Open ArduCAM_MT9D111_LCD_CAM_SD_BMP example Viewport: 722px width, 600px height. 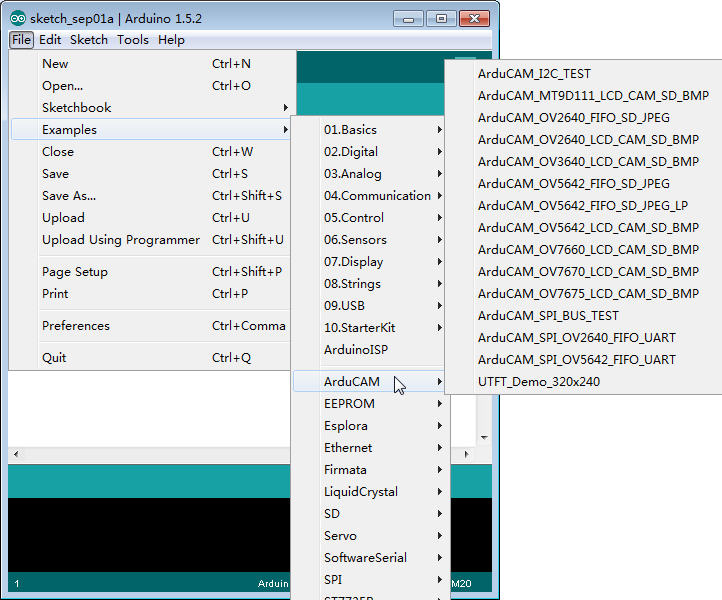pos(584,96)
